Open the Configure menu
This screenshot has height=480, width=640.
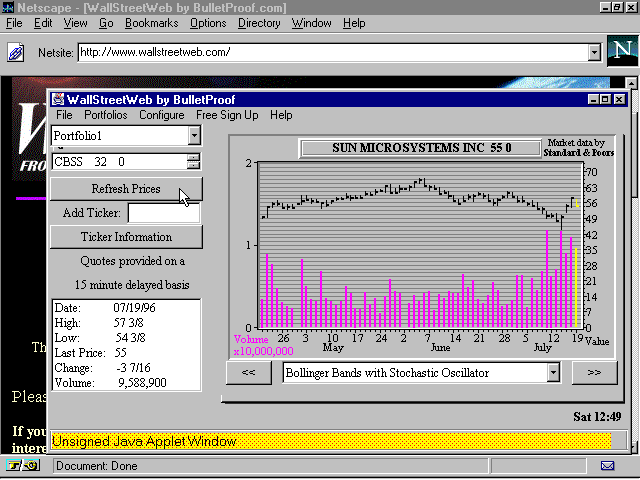point(162,115)
